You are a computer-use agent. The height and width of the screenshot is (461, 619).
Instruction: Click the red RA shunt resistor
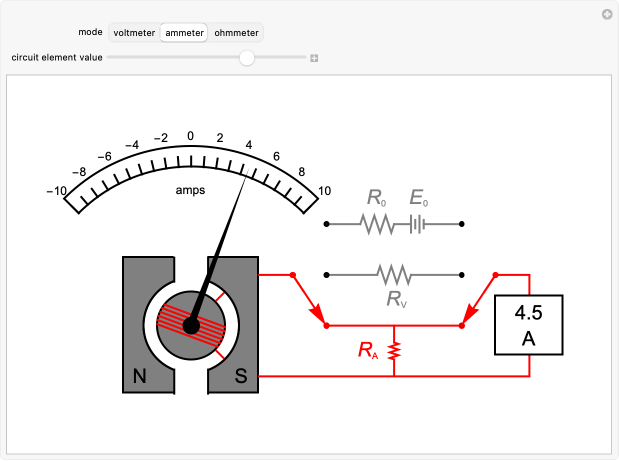tap(394, 351)
